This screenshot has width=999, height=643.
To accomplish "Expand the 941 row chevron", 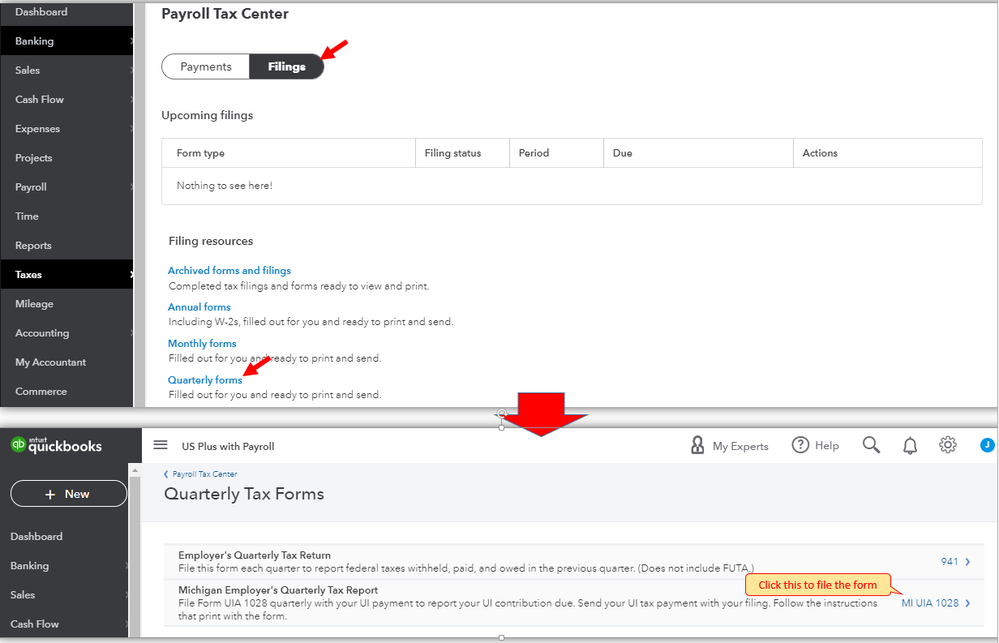I will tap(968, 561).
